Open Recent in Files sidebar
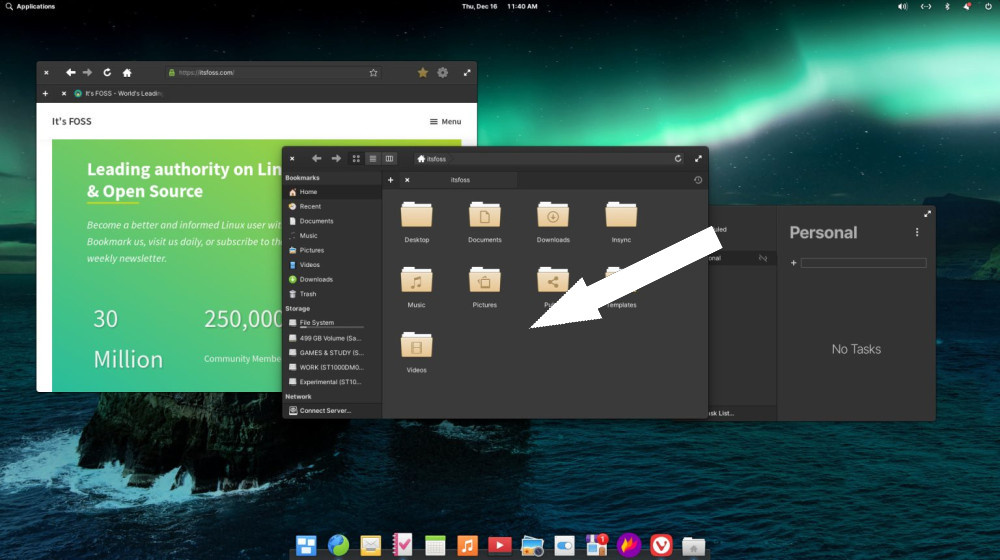This screenshot has width=1000, height=560. 332,207
